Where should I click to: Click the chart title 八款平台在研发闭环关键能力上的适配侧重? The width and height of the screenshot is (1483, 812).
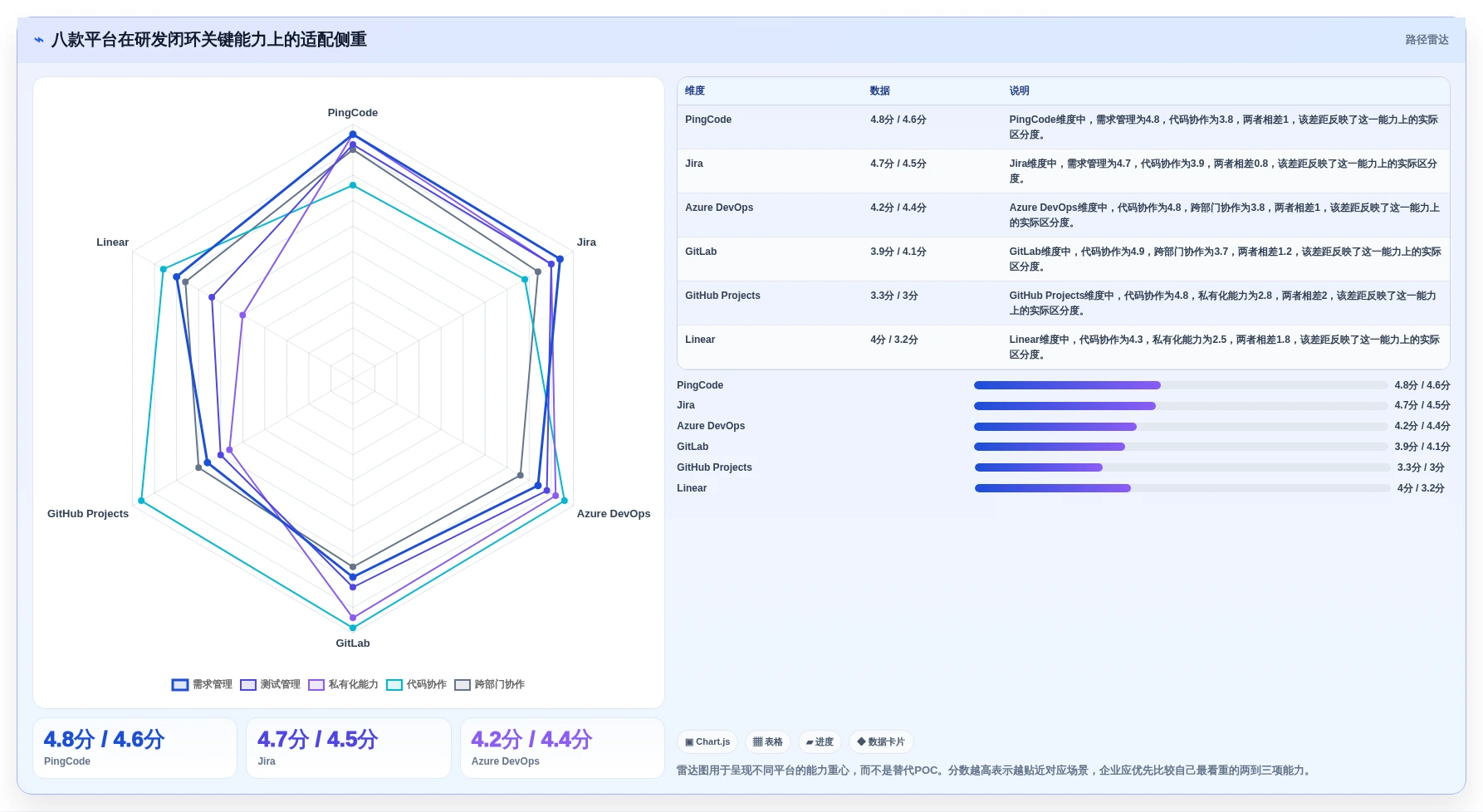(209, 40)
